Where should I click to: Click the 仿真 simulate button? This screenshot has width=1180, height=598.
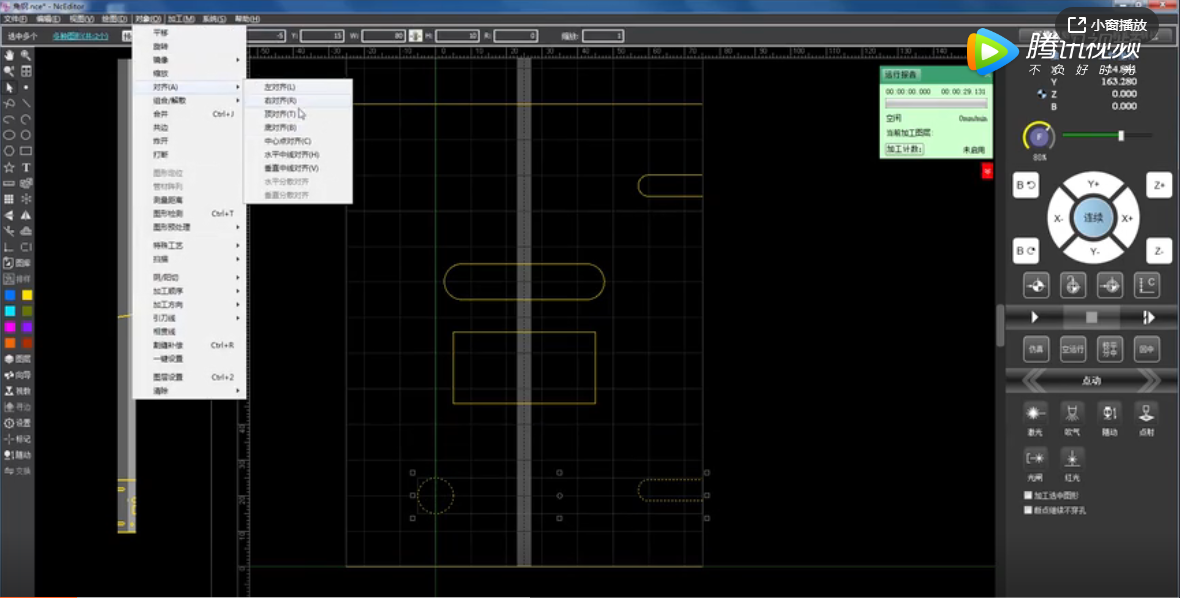[1036, 350]
